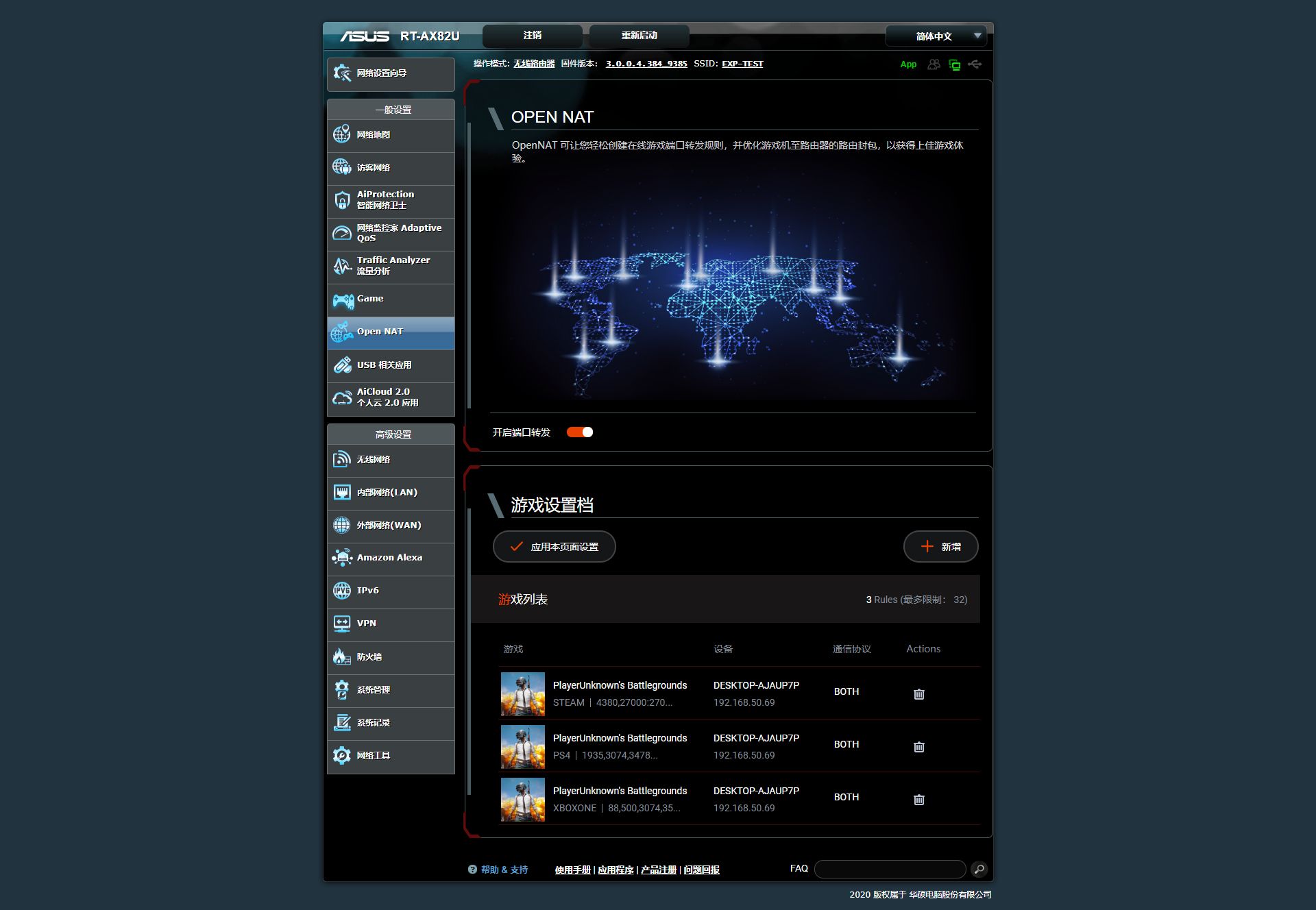Click the XBOXONE rule game thumbnail
1316x910 pixels.
point(523,800)
